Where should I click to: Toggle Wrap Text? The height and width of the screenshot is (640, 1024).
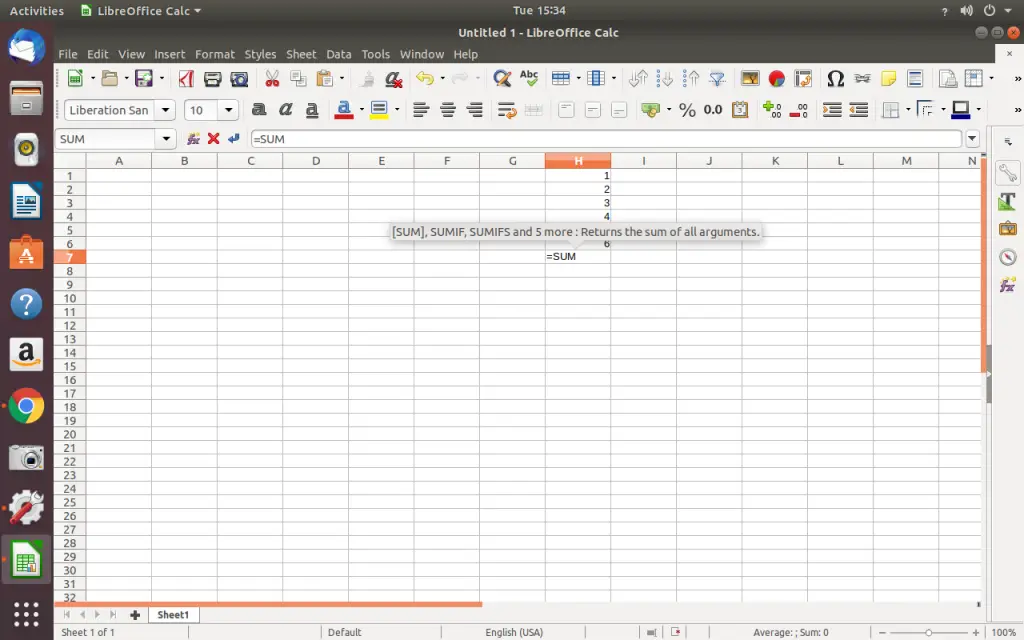coord(507,110)
